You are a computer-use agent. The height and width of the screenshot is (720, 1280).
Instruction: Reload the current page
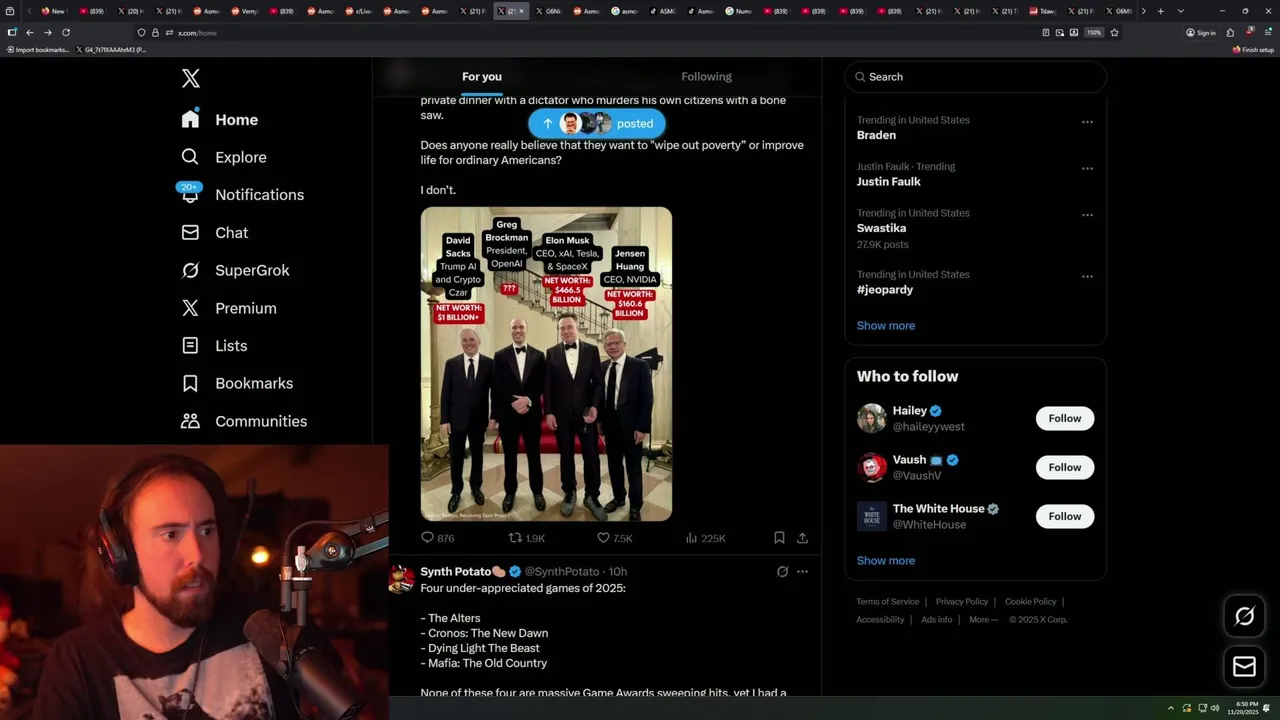tap(66, 33)
